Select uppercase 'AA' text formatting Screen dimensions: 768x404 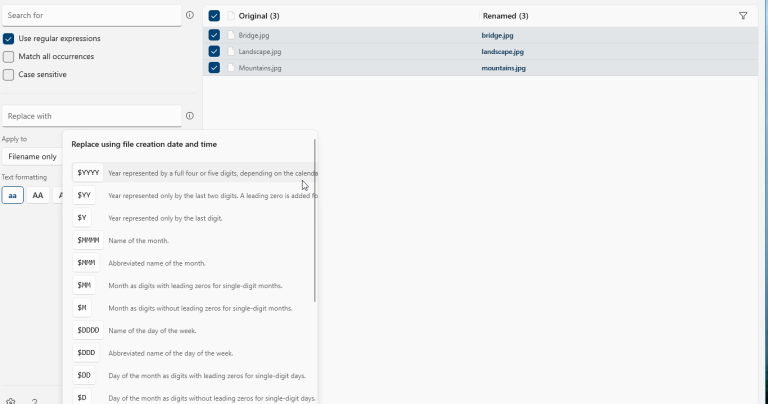point(38,195)
